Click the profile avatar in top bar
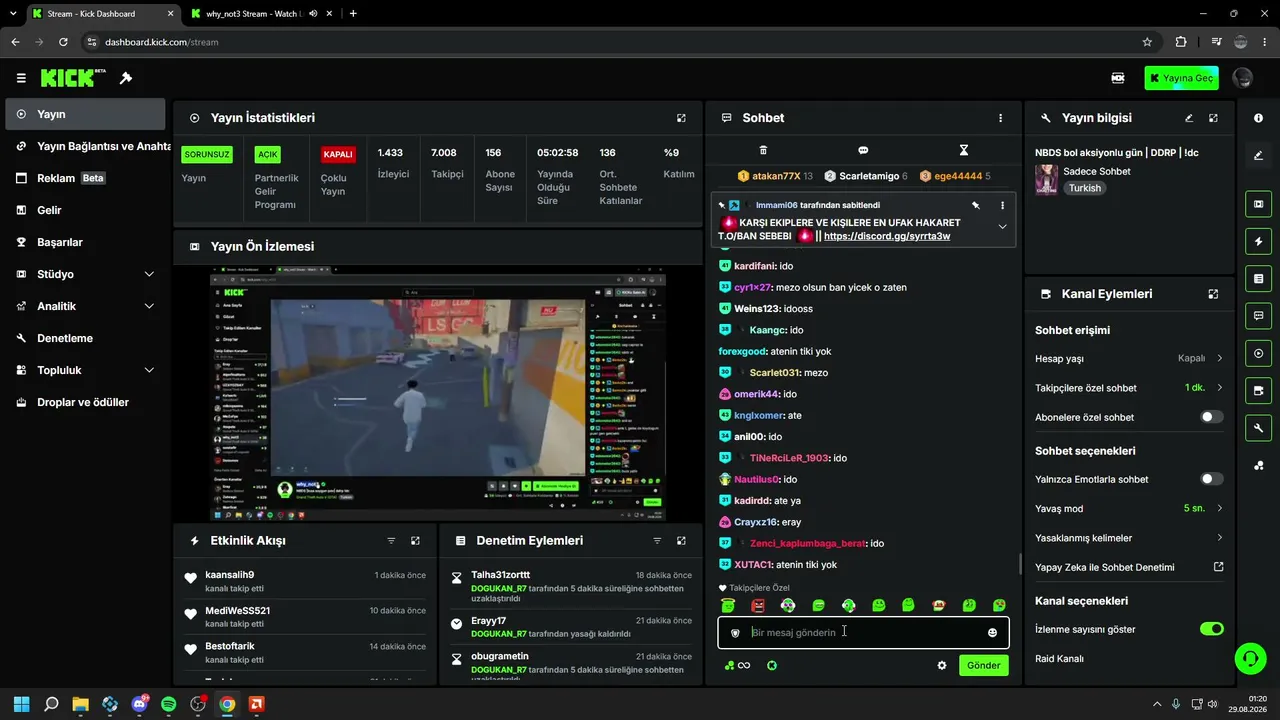 1243,78
